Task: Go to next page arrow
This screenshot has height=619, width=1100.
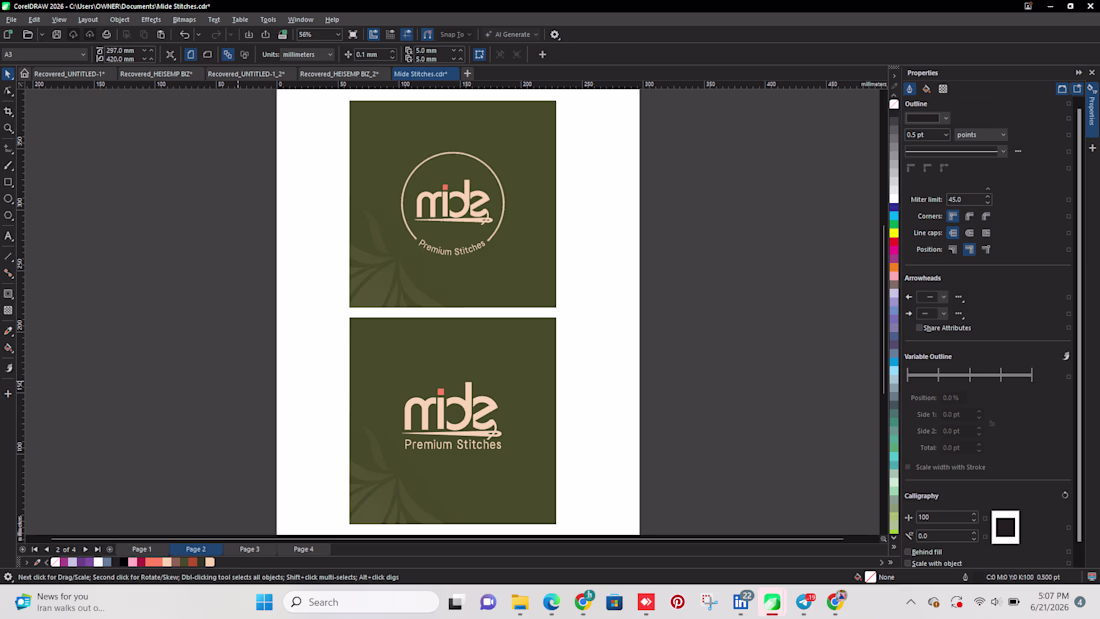Action: (x=86, y=550)
